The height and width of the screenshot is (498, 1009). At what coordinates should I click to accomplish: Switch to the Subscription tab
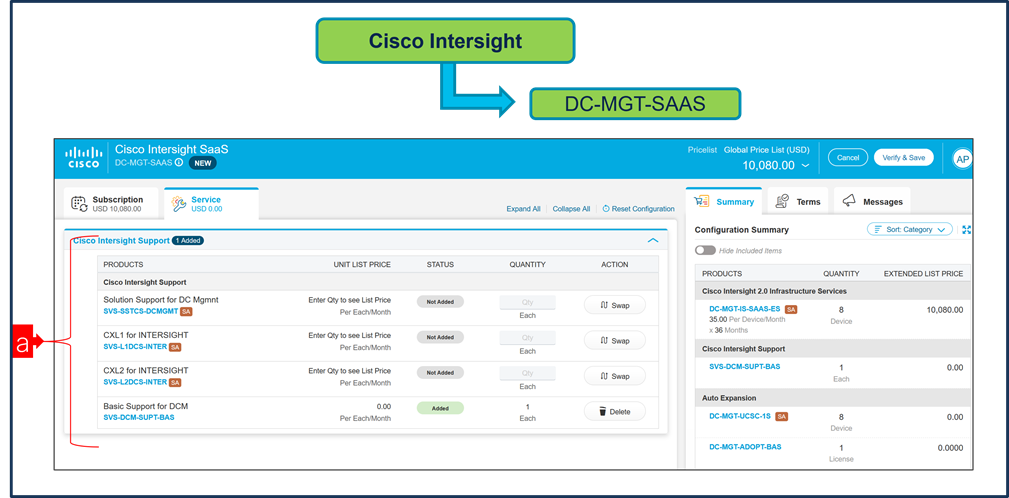pos(113,204)
